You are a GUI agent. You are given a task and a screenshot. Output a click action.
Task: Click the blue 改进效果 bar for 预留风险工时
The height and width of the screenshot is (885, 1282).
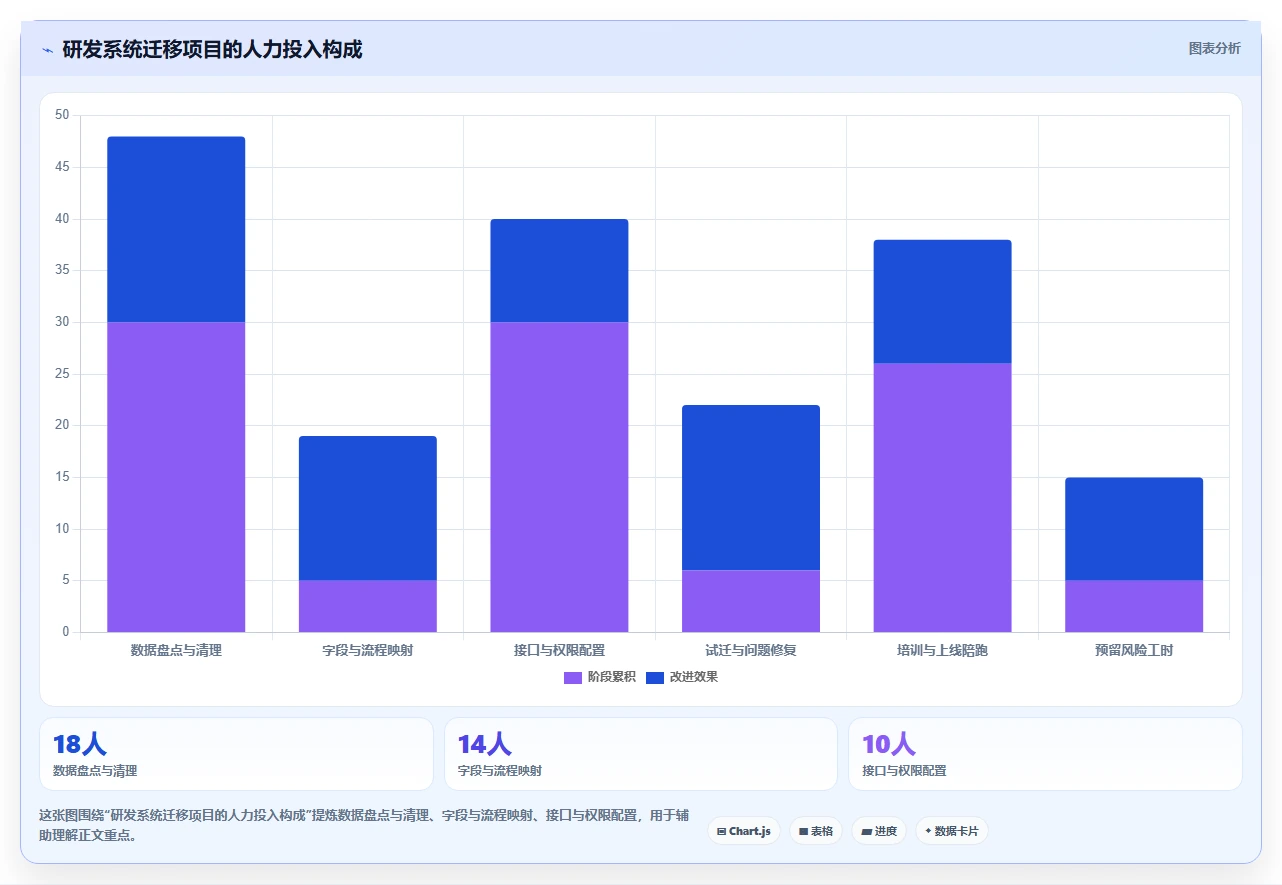coord(1134,529)
